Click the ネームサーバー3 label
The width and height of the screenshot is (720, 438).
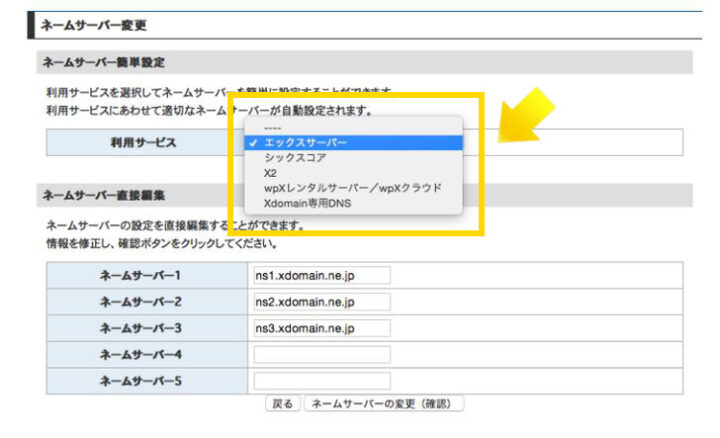[x=141, y=328]
